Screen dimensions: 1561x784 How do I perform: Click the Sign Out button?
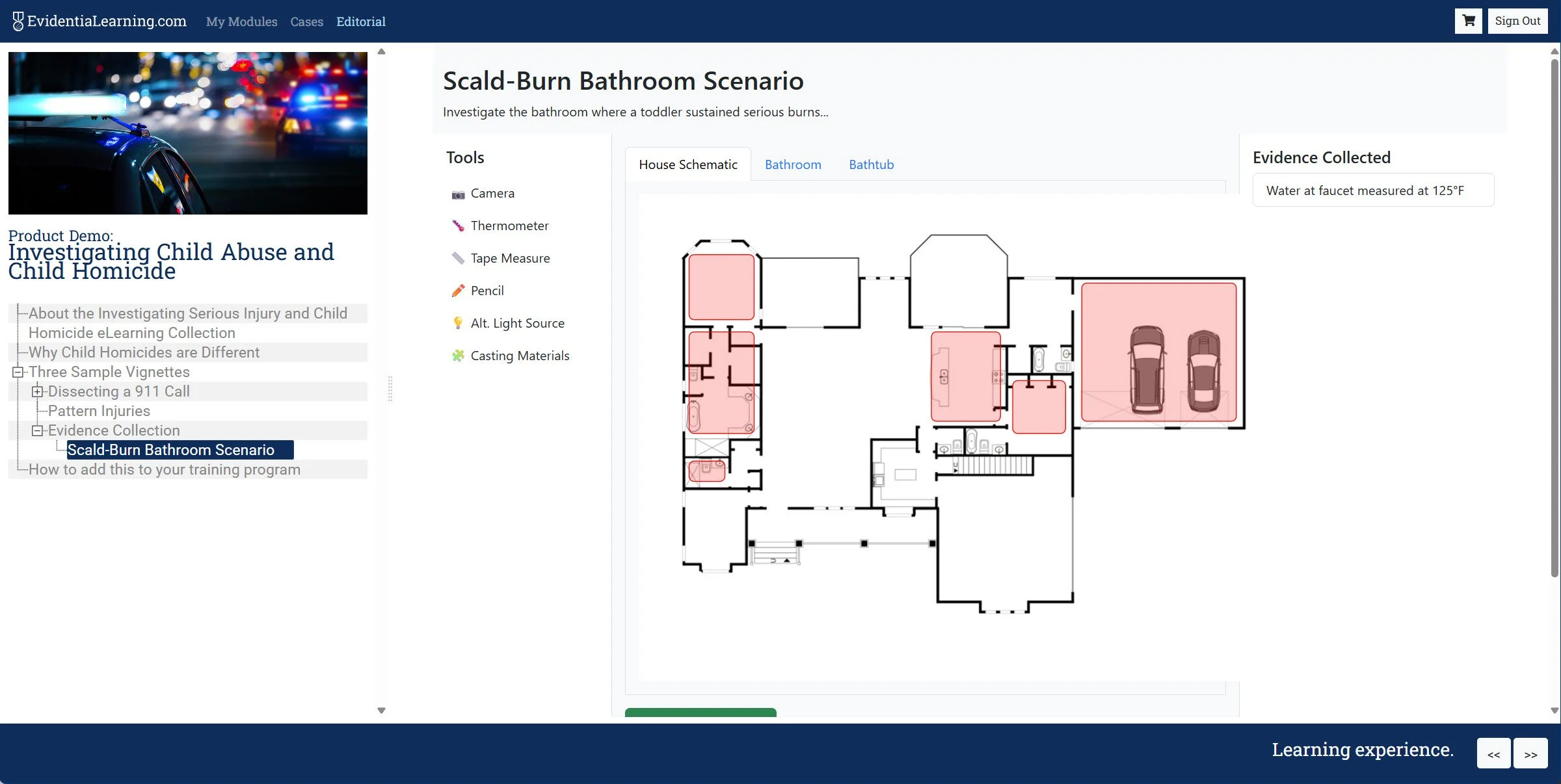[1517, 21]
